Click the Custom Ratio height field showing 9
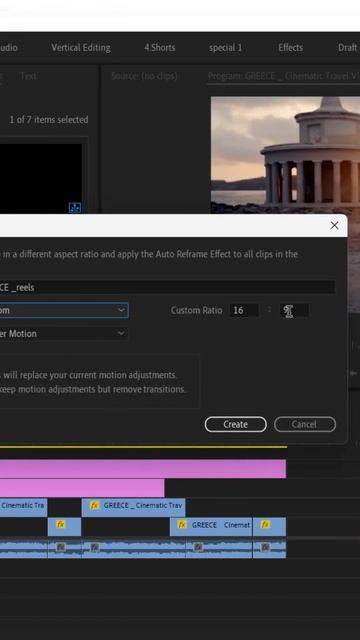 [294, 310]
